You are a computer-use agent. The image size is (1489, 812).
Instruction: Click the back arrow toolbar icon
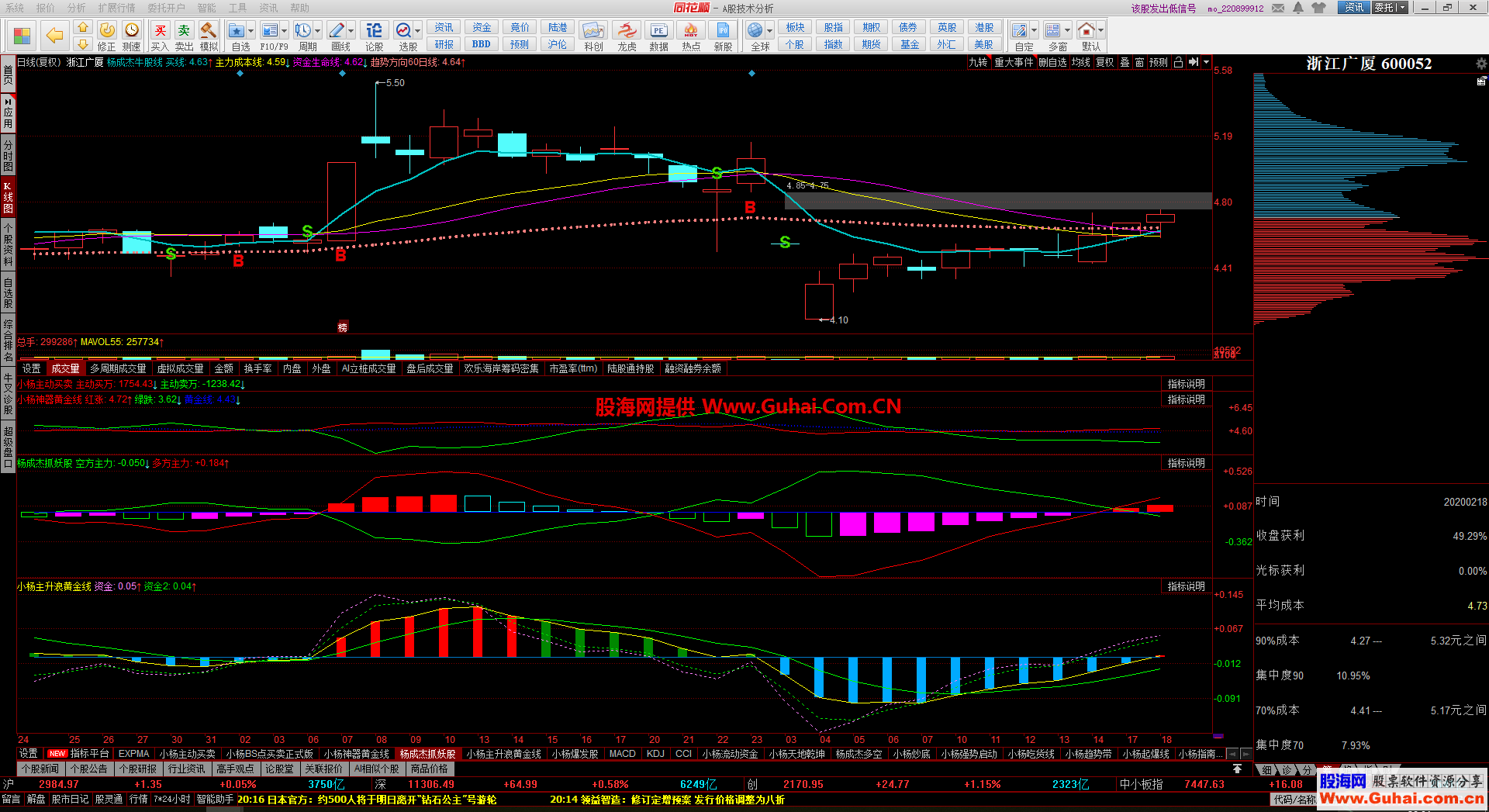coord(54,35)
